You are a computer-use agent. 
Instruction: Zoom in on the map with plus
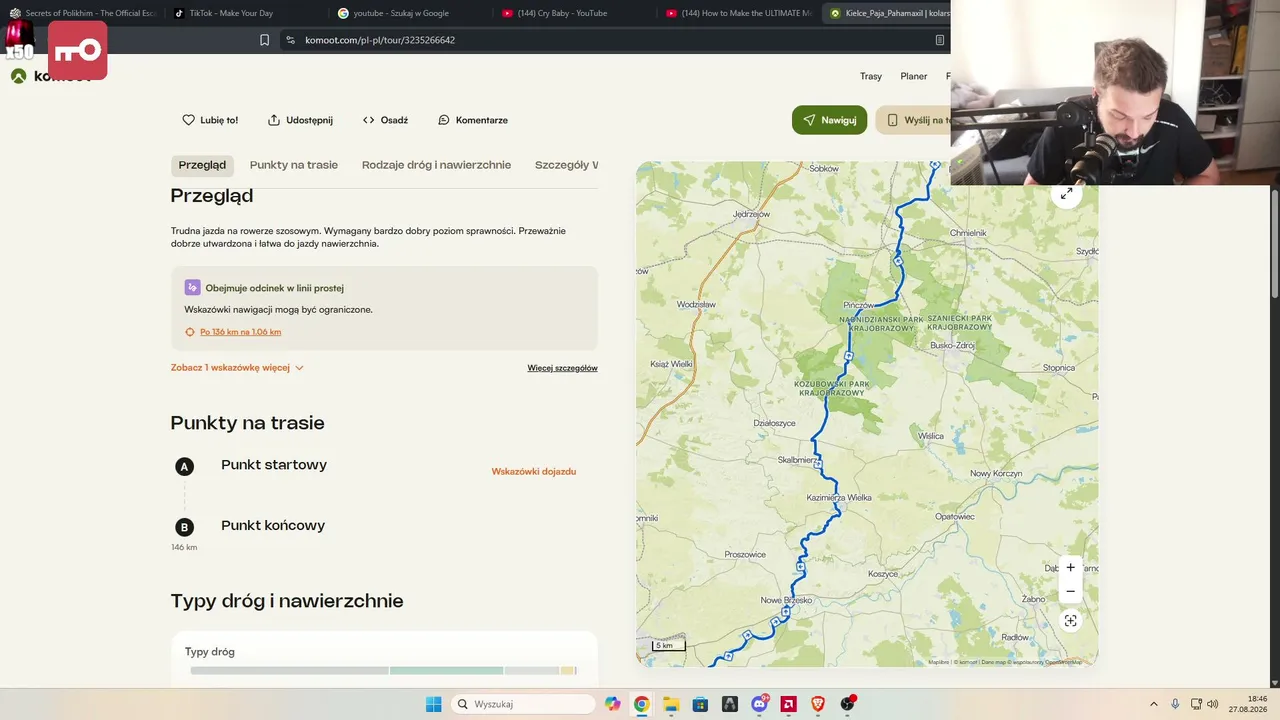[x=1070, y=567]
